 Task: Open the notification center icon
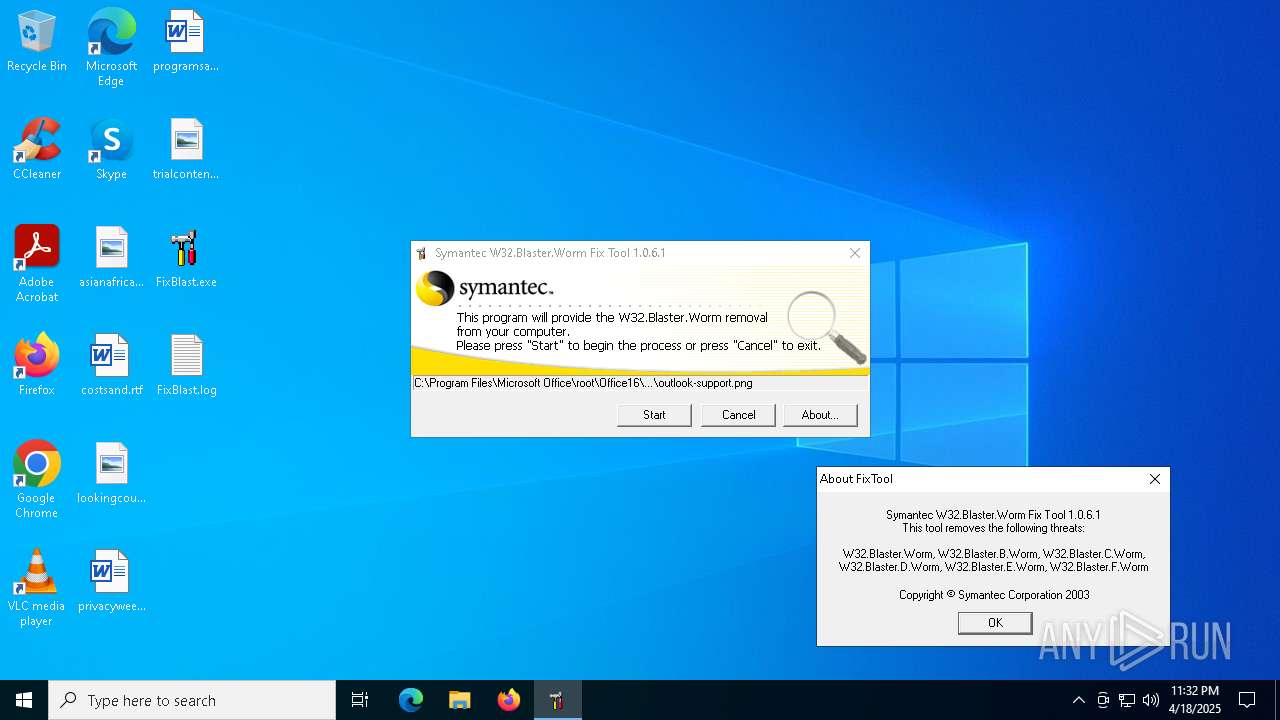click(x=1247, y=700)
